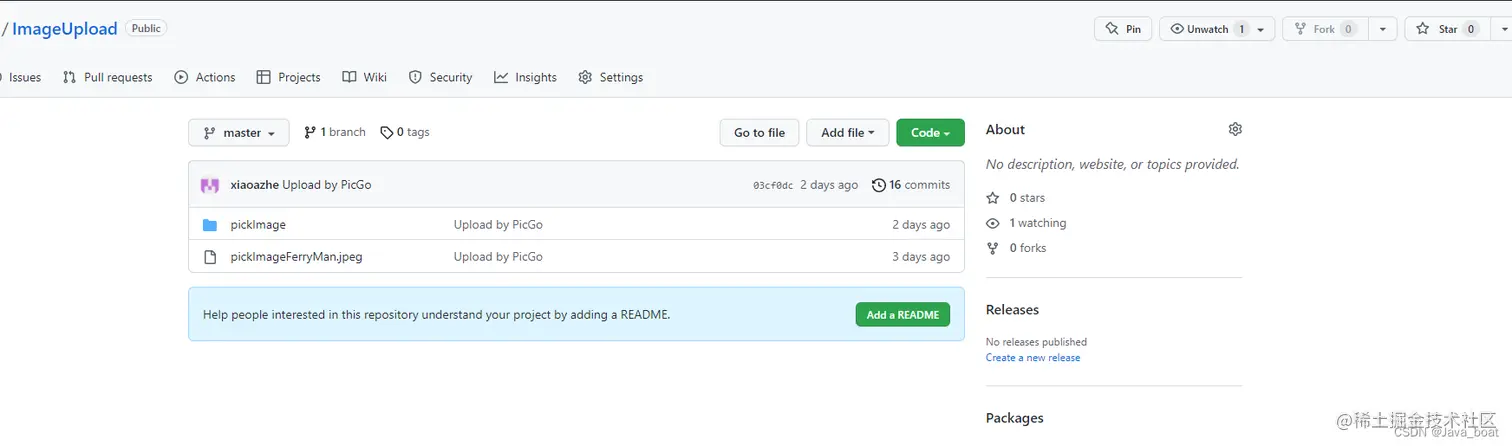
Task: Open pickImageFerryMan.jpeg row commit message
Action: (498, 257)
